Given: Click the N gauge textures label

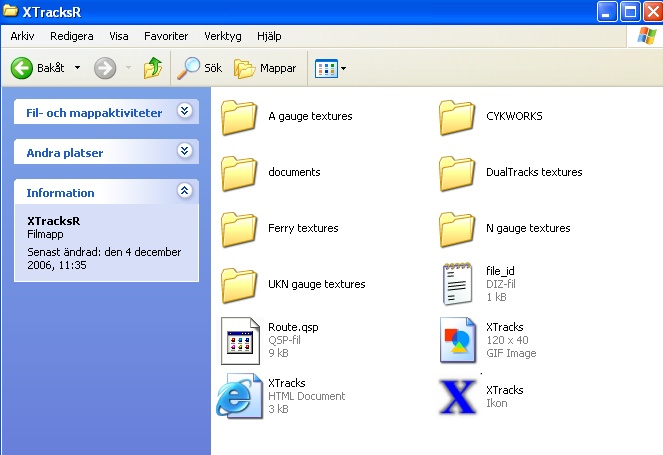Looking at the screenshot, I should 528,228.
